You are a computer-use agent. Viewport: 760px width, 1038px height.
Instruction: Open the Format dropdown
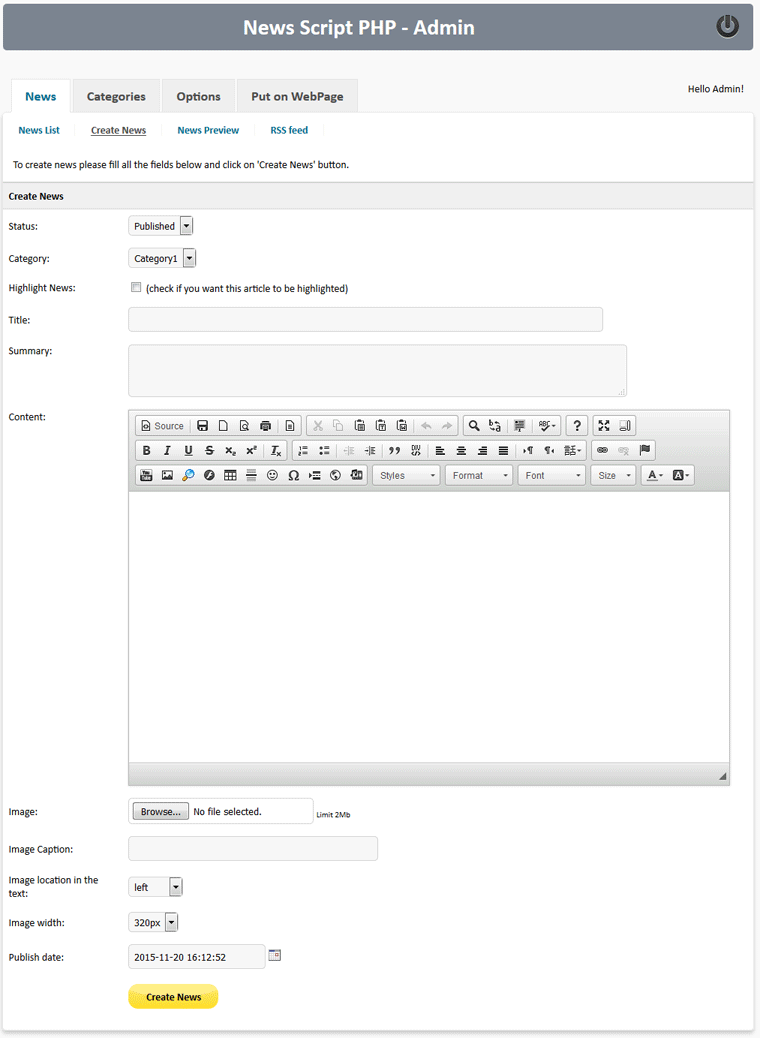coord(479,475)
